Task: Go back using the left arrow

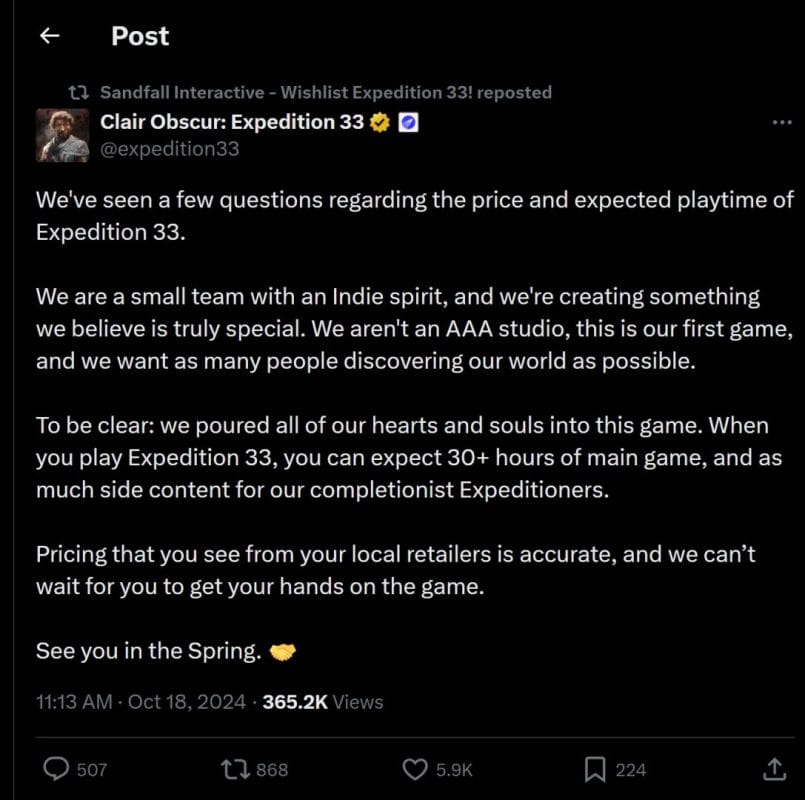Action: coord(49,36)
